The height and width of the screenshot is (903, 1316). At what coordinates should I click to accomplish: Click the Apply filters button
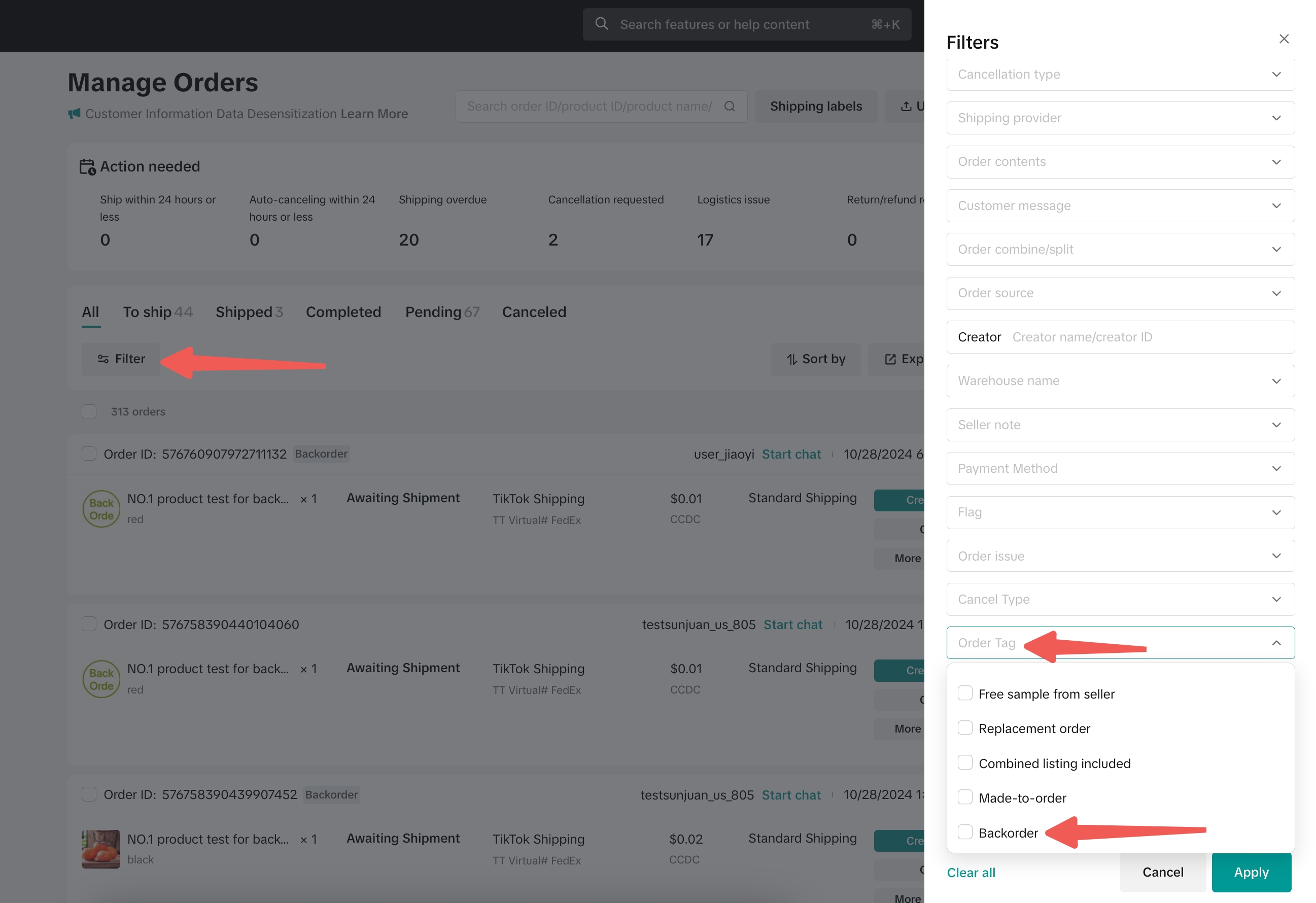[x=1251, y=873]
